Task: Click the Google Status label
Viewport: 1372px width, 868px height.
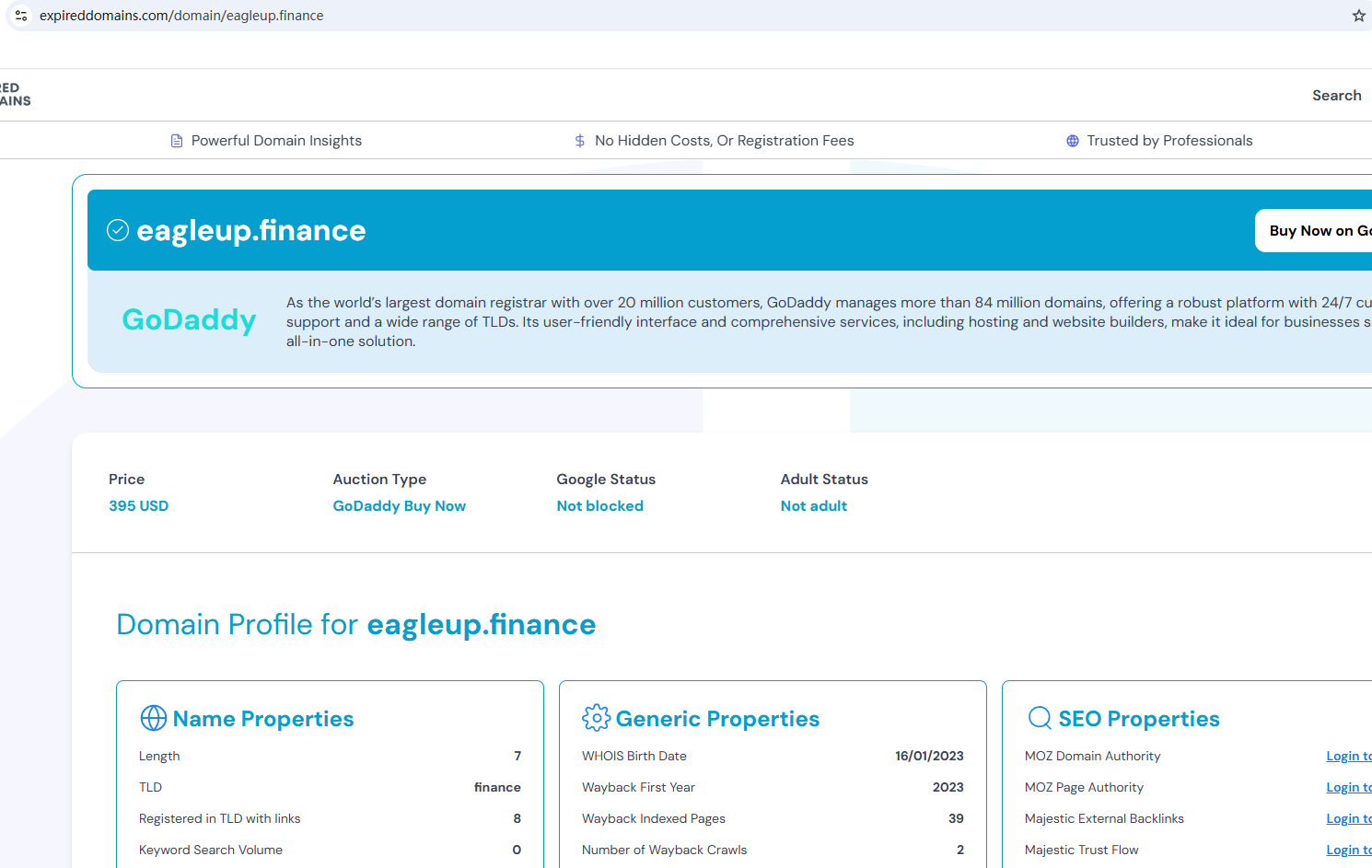Action: (x=606, y=480)
